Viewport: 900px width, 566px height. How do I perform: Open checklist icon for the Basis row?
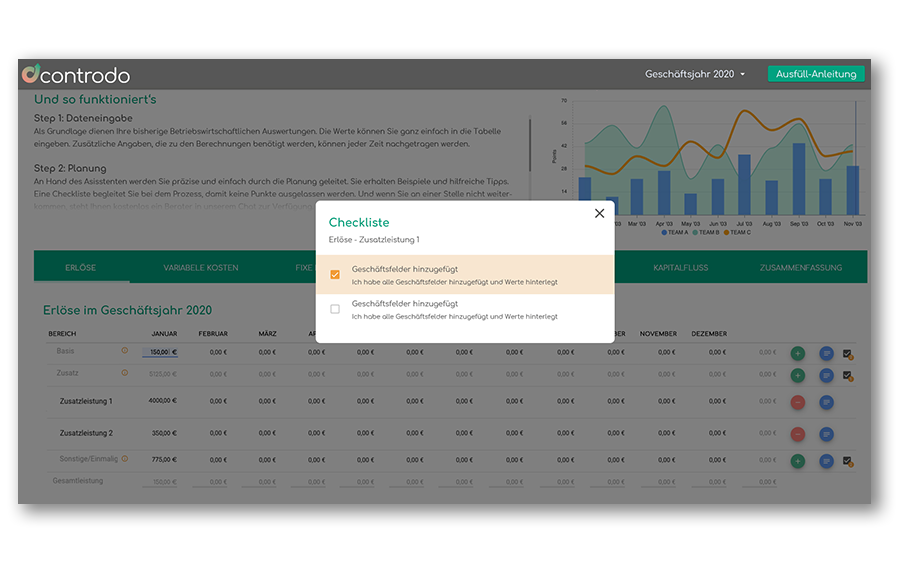point(848,354)
